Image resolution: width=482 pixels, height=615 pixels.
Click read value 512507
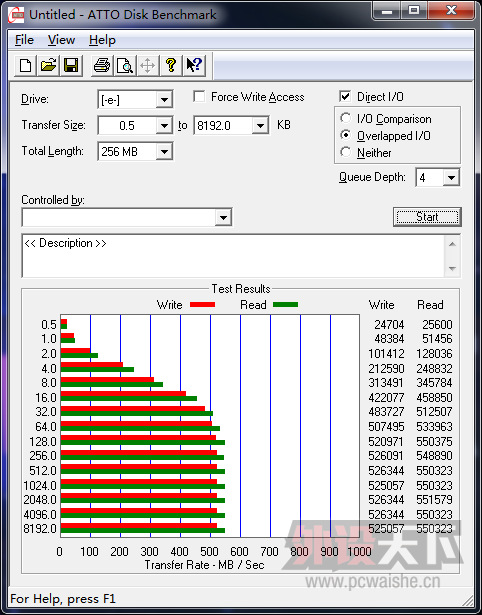pos(434,412)
